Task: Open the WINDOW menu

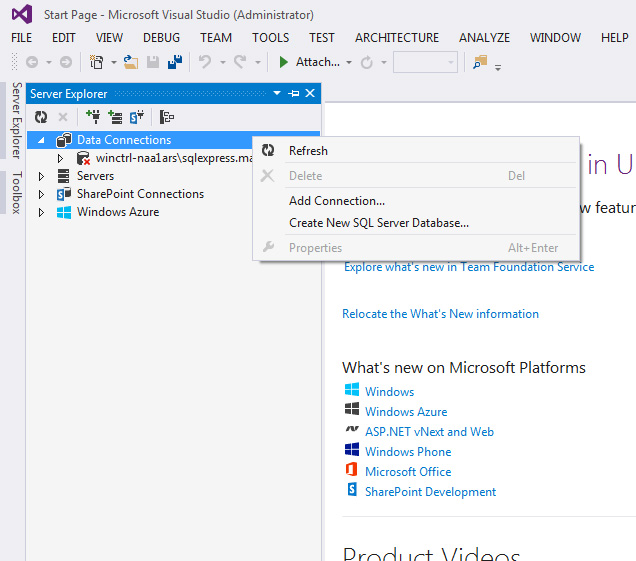Action: coord(556,38)
